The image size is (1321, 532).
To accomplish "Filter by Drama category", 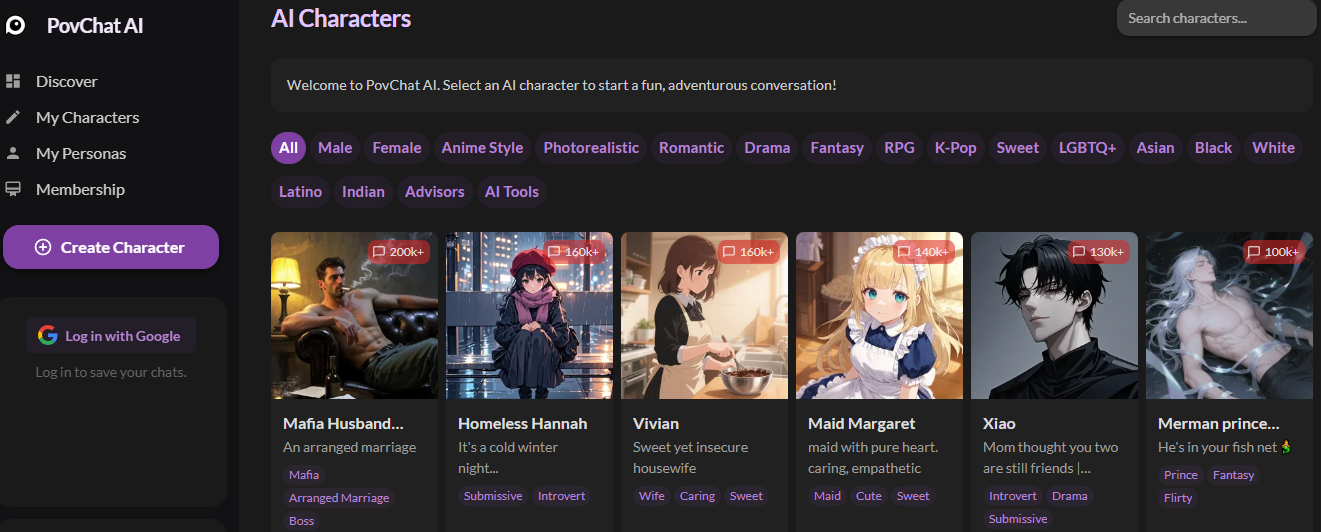I will (767, 148).
